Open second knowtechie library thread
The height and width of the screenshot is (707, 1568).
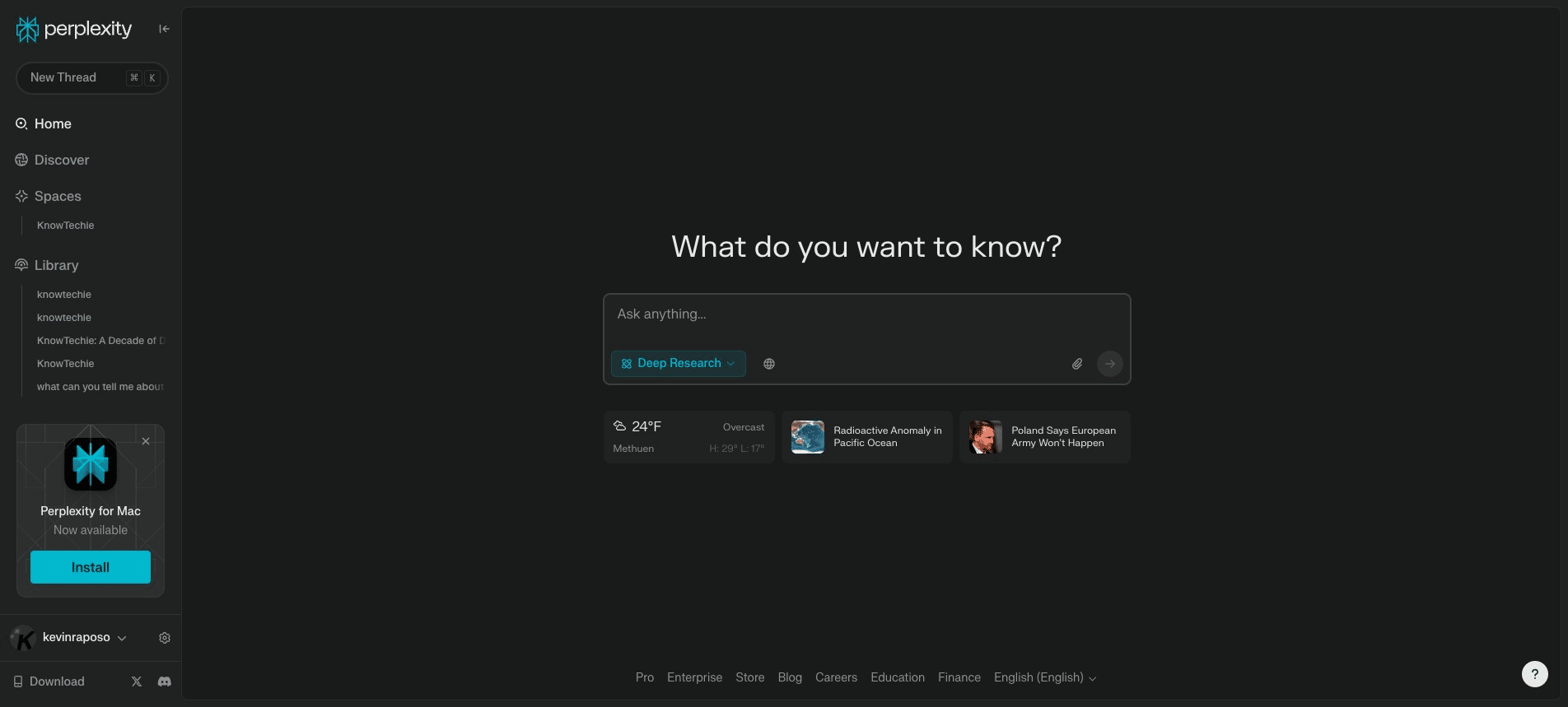pos(64,317)
